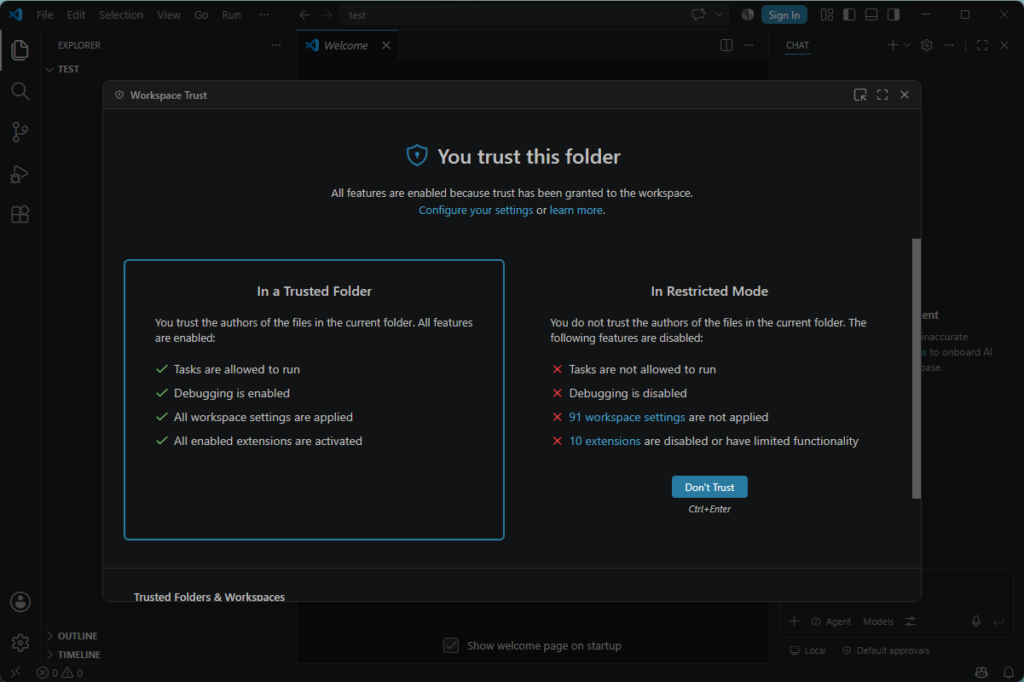Viewport: 1024px width, 682px height.
Task: Open the View menu
Action: coord(168,14)
